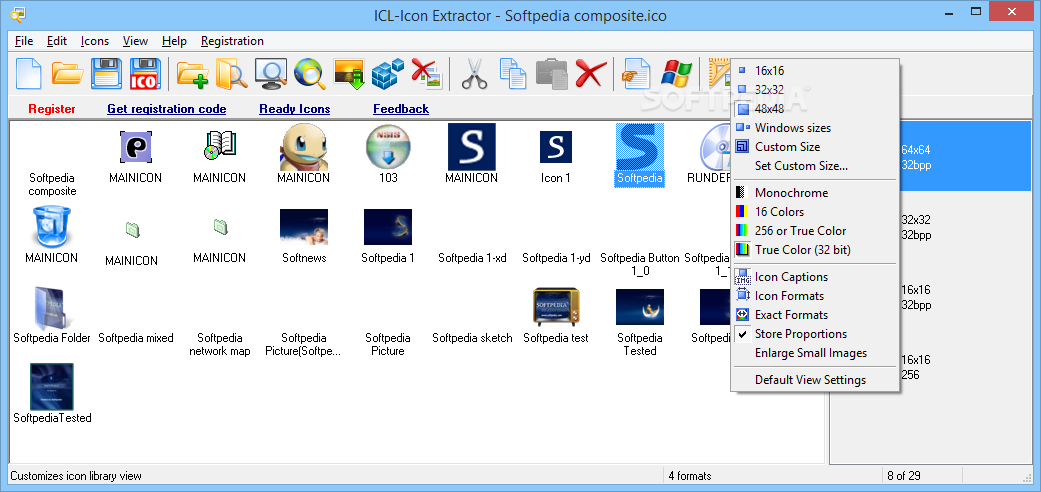Image resolution: width=1041 pixels, height=492 pixels.
Task: Click '4 formats' in the status bar
Action: pyautogui.click(x=690, y=475)
